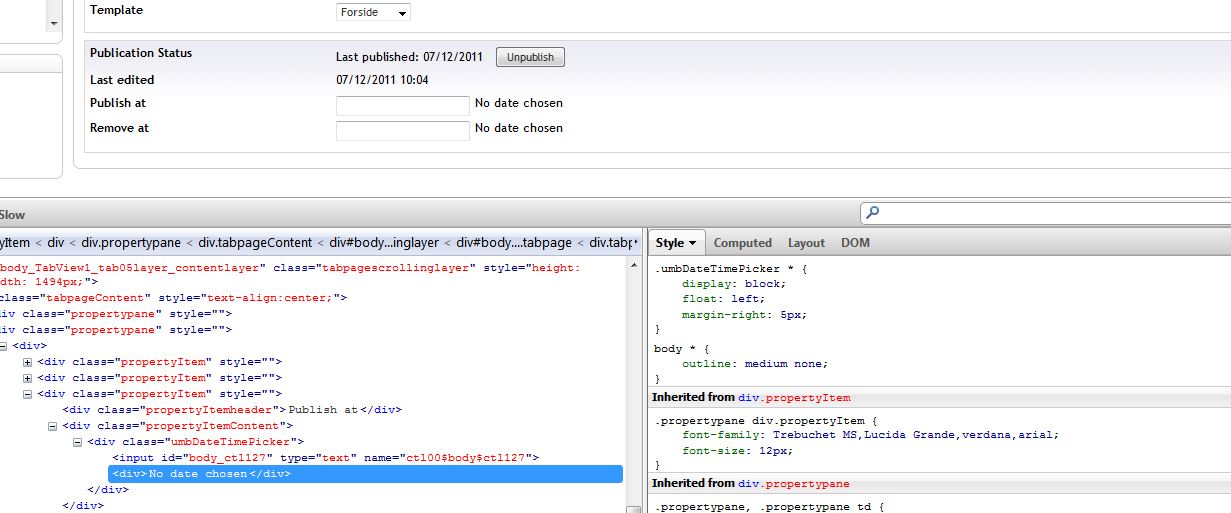Select the highlighted 'No date chosen' div row
This screenshot has height=513, width=1231.
point(365,474)
